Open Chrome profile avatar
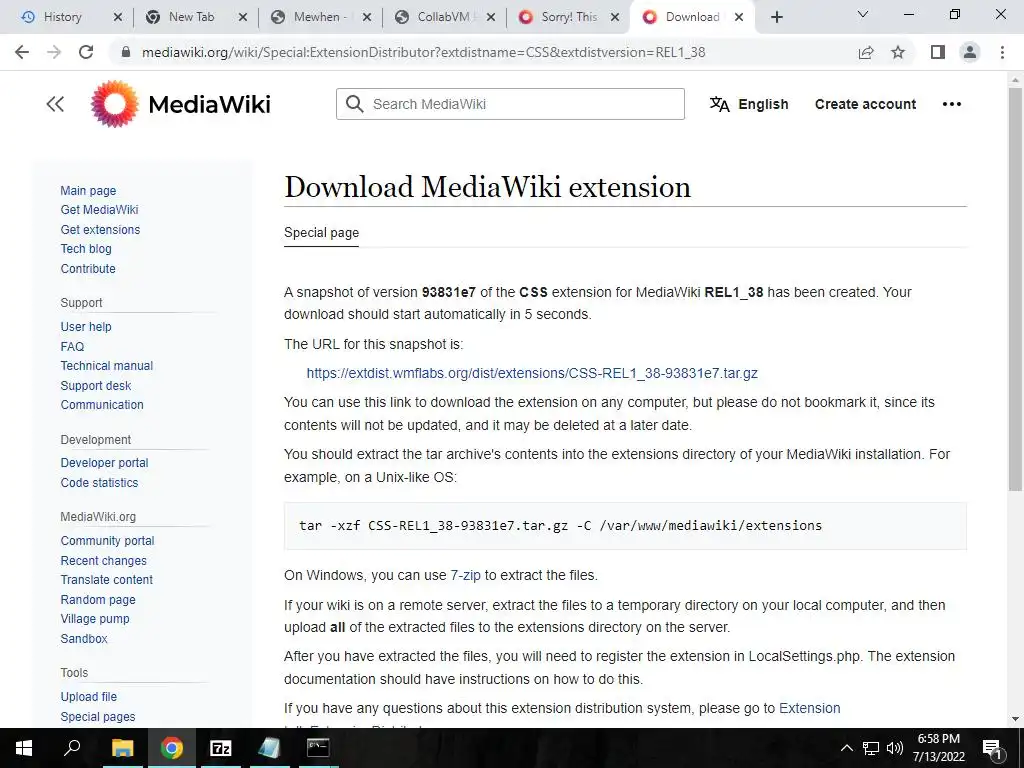Viewport: 1024px width, 768px height. coord(970,52)
